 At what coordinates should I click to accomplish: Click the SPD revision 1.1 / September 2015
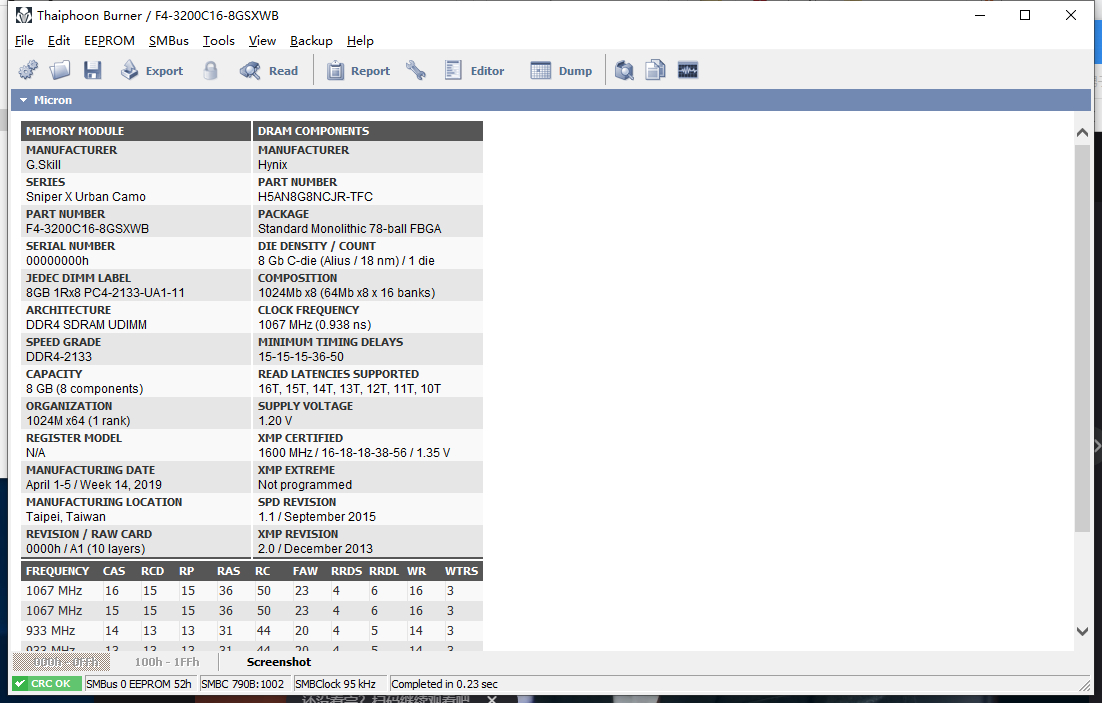[x=317, y=517]
